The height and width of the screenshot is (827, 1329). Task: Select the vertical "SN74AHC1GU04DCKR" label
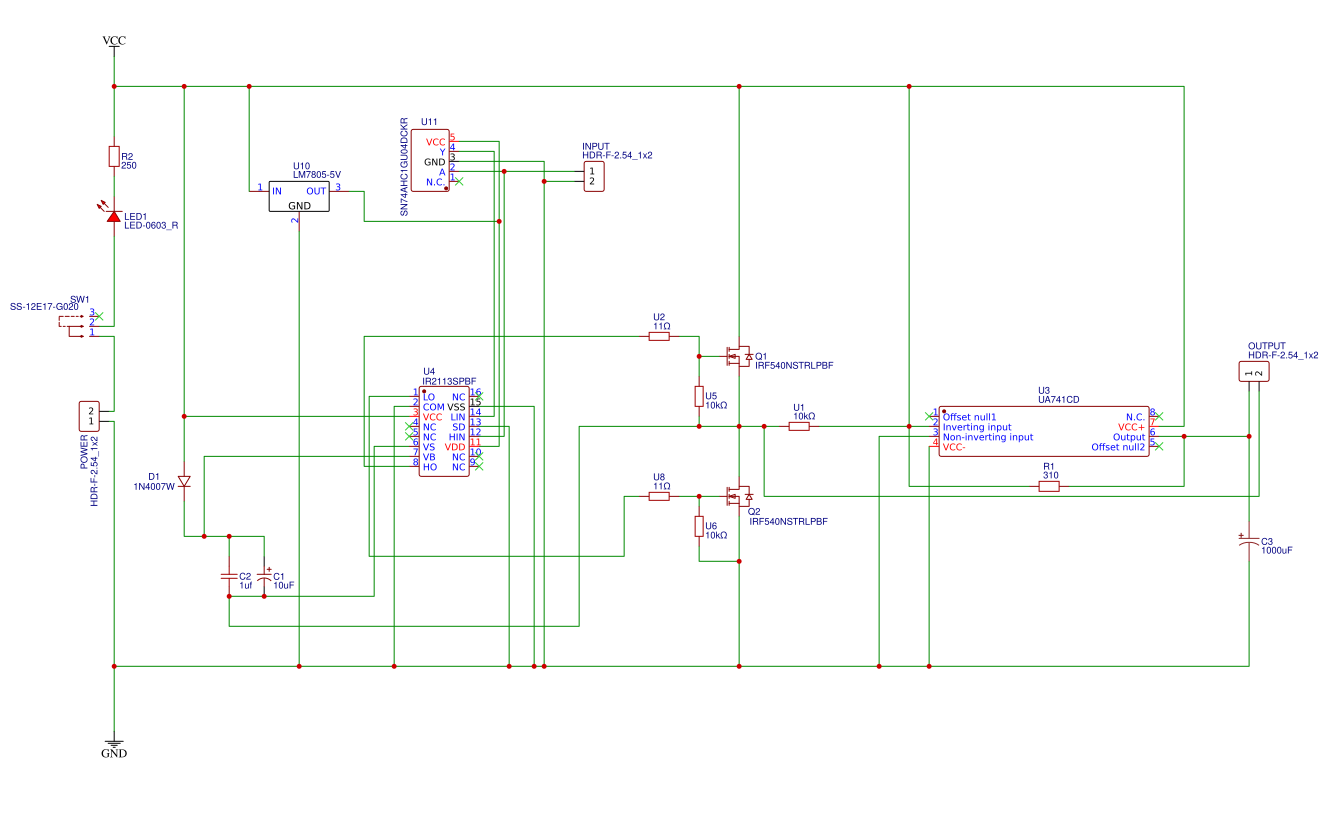(404, 167)
